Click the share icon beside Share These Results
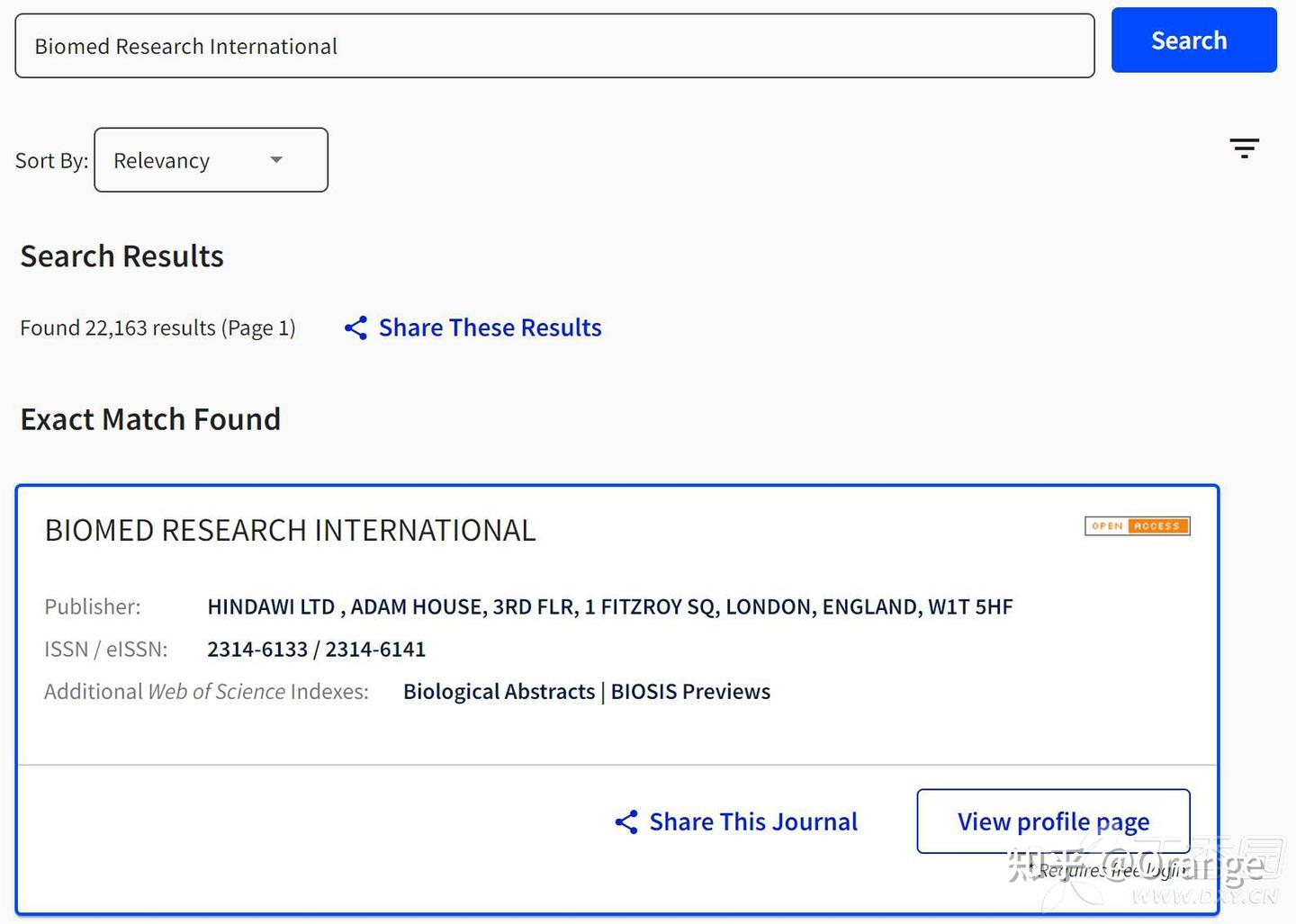 click(x=355, y=327)
